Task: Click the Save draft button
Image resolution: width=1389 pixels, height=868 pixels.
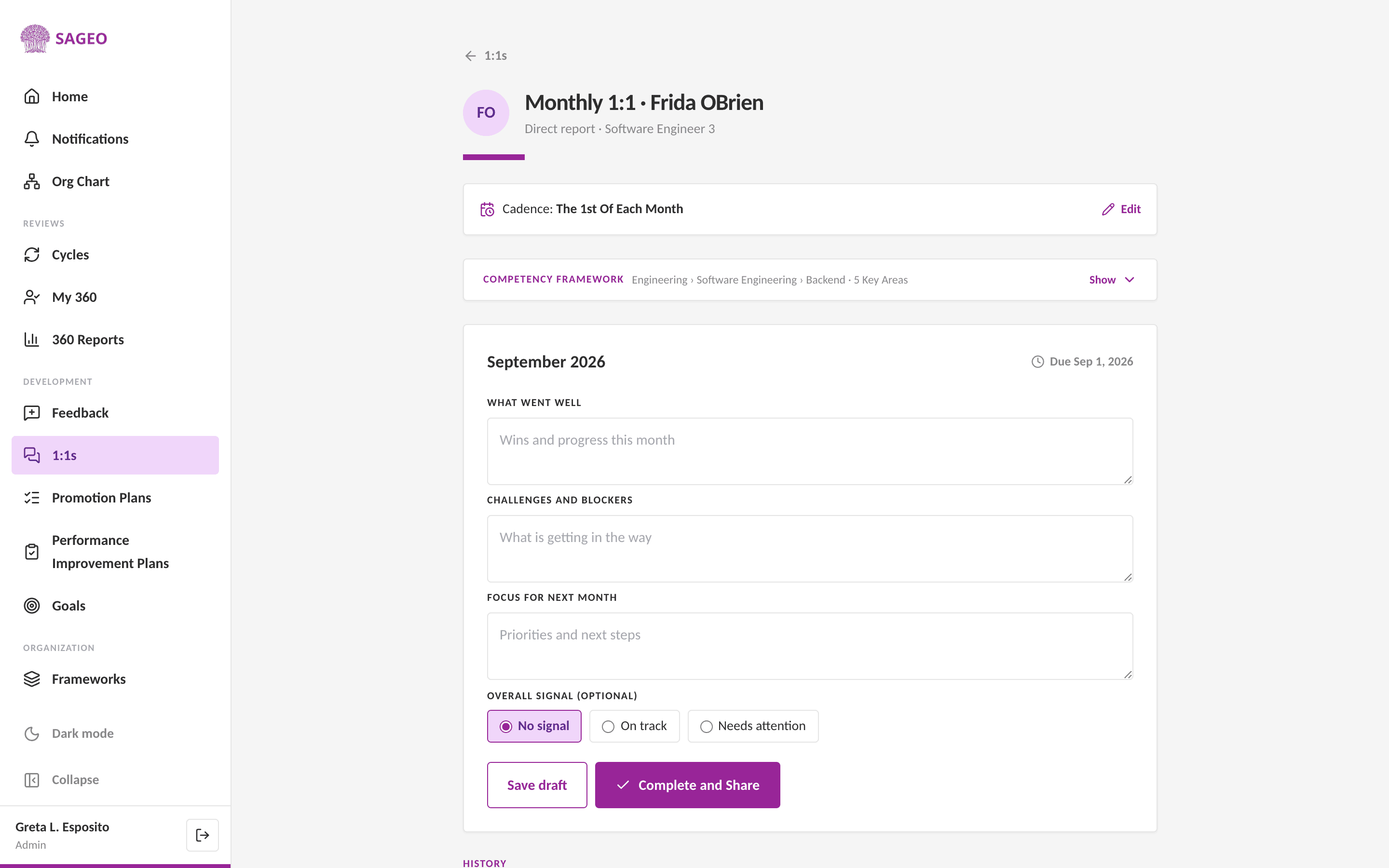Action: pyautogui.click(x=537, y=785)
